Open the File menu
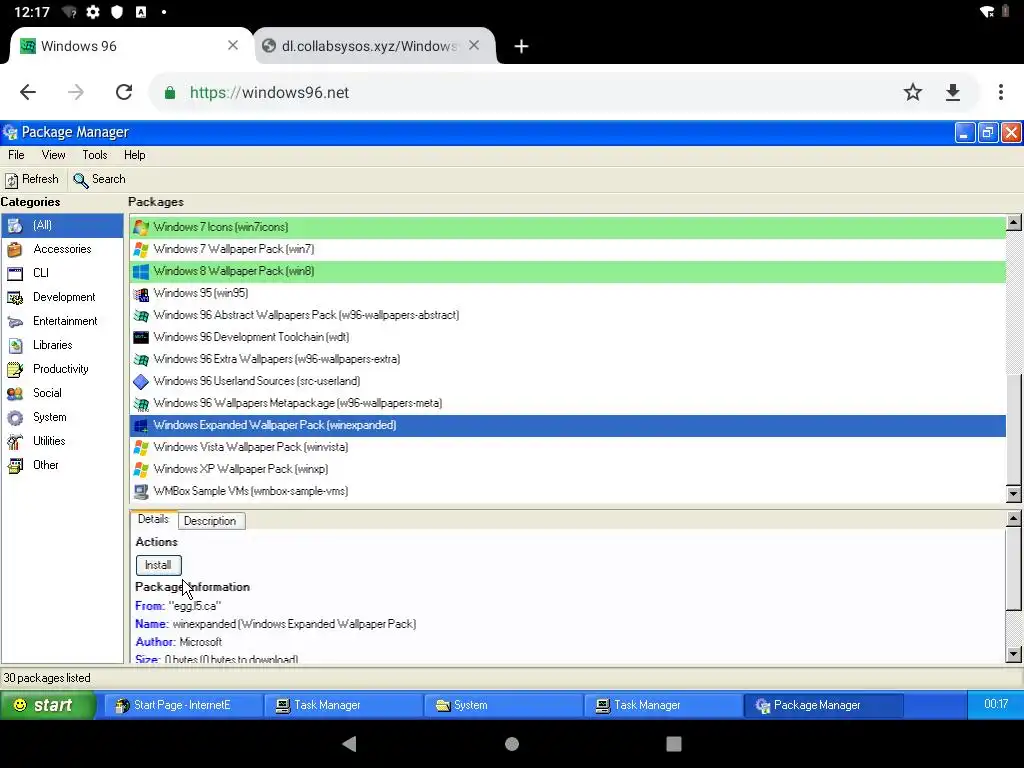The width and height of the screenshot is (1024, 768). 16,155
